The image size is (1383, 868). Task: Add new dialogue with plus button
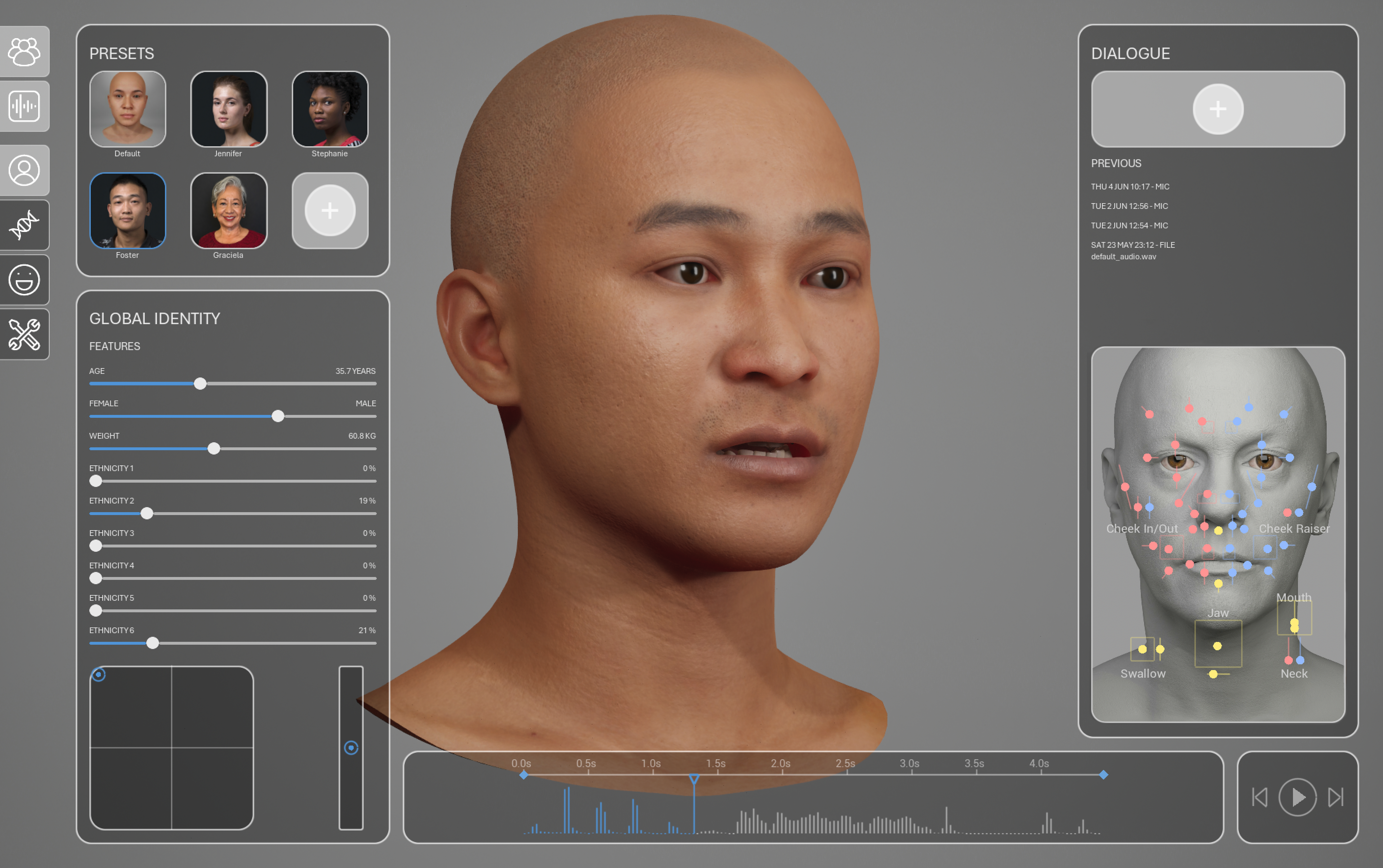[x=1218, y=109]
